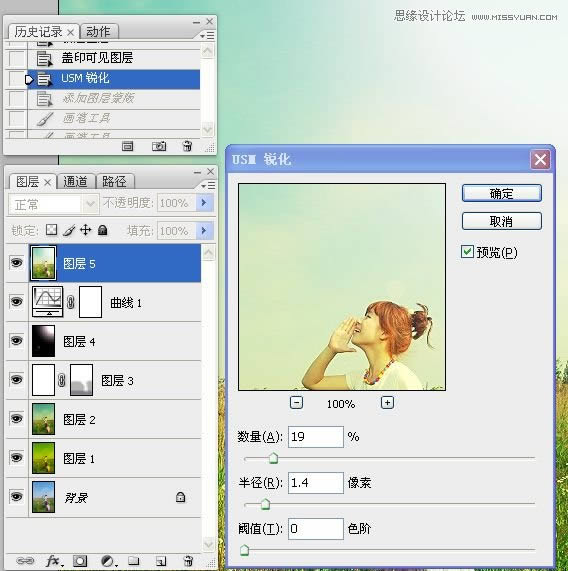Switch to the 通道 channels tab
The width and height of the screenshot is (568, 571).
tap(75, 181)
